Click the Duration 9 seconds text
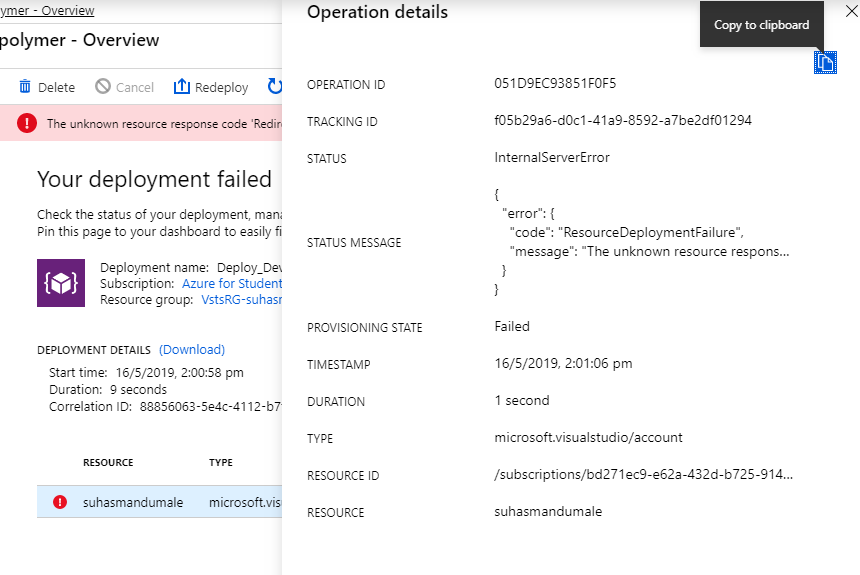The image size is (860, 575). tap(108, 390)
